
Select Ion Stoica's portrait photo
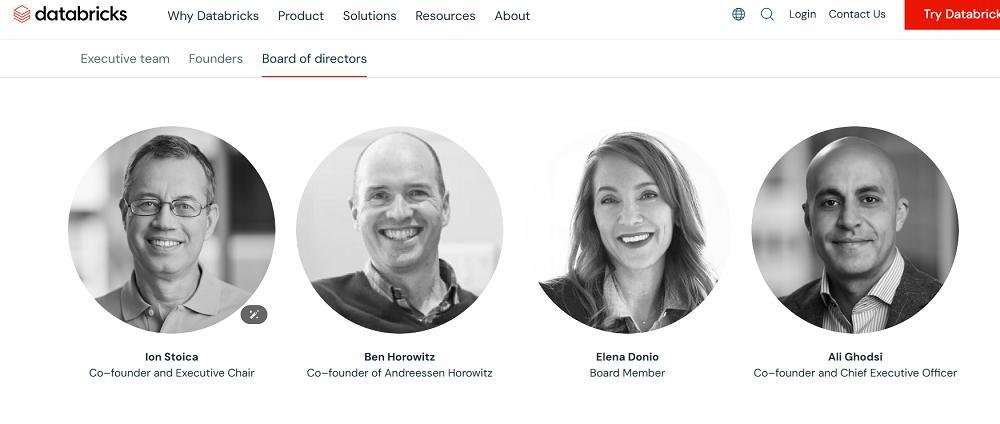click(x=172, y=230)
